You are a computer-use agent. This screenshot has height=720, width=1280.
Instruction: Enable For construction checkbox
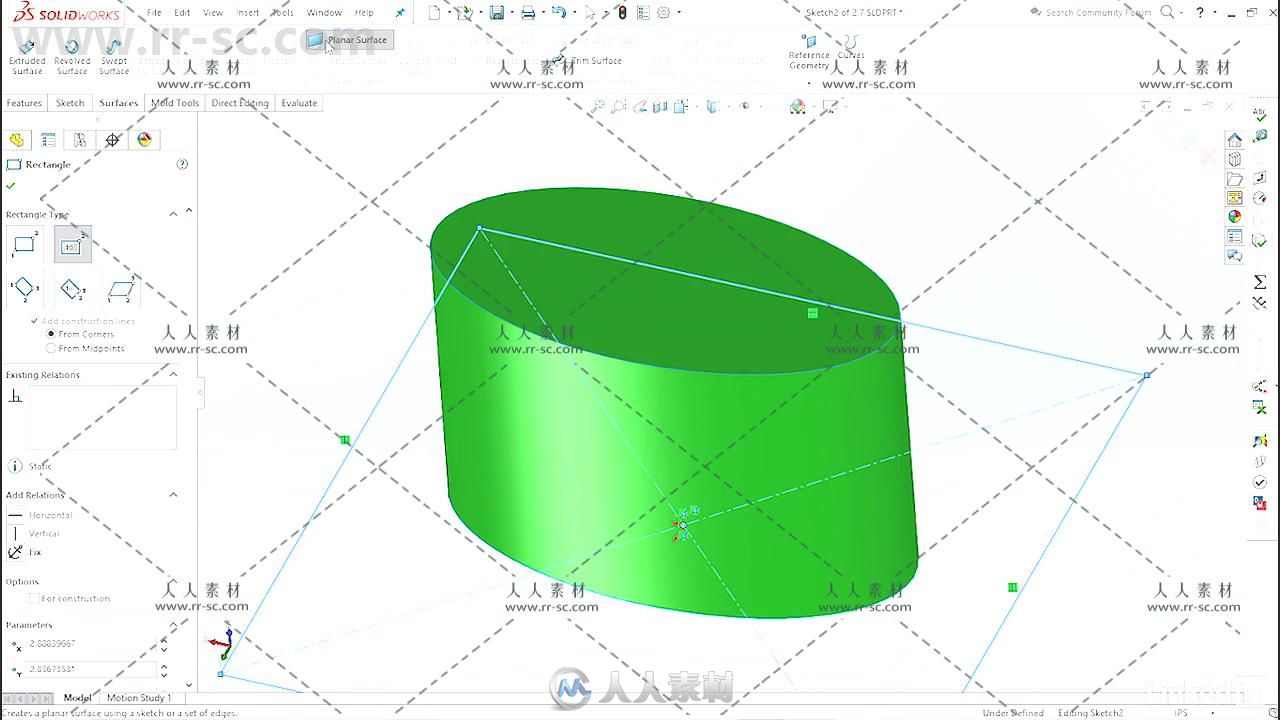pos(35,598)
